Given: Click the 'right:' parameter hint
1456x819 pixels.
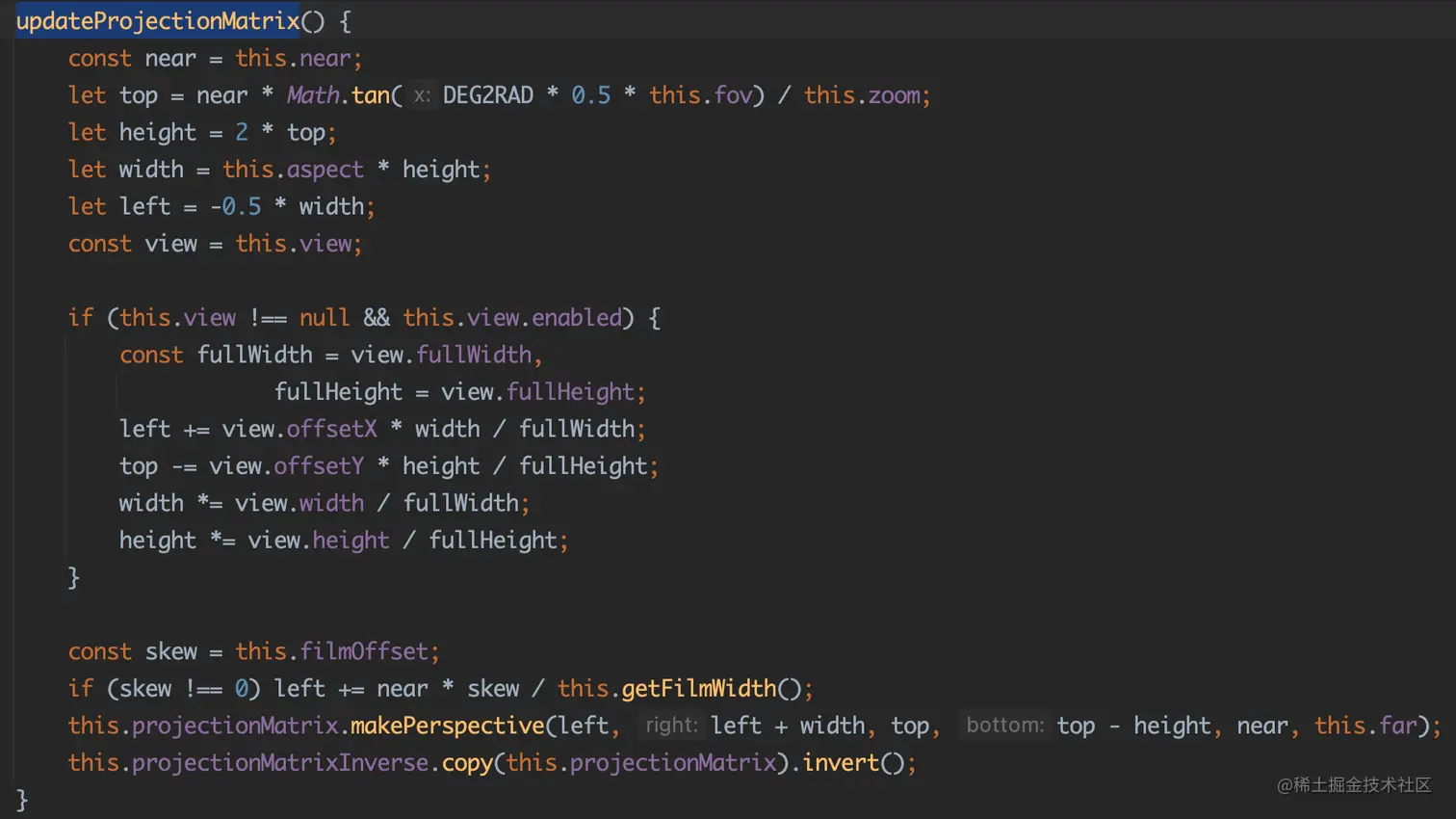Looking at the screenshot, I should click(x=671, y=725).
